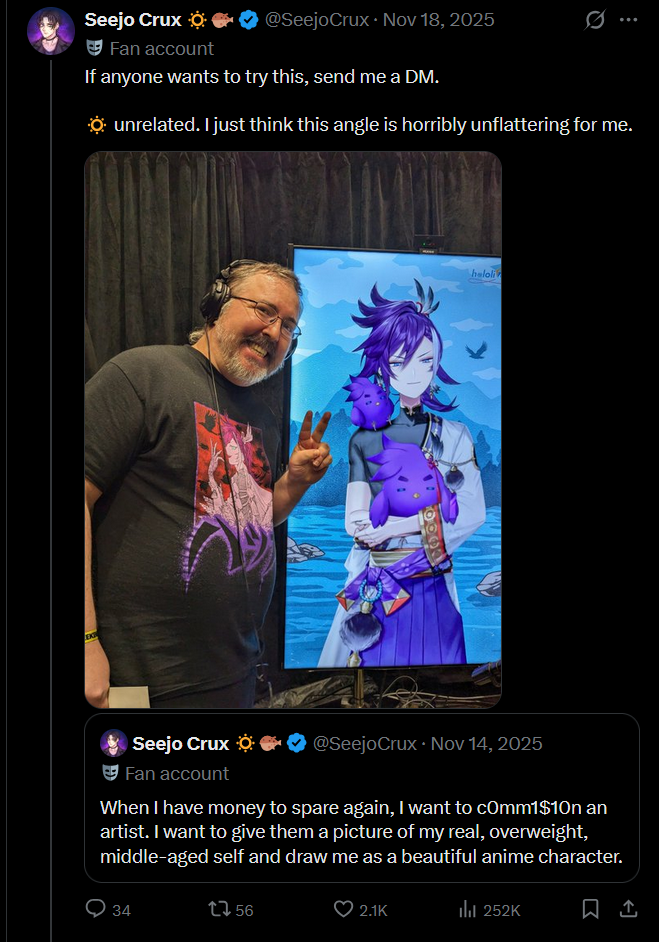Click the Fan account label on main post
Screen dimensions: 659x942
click(x=162, y=49)
